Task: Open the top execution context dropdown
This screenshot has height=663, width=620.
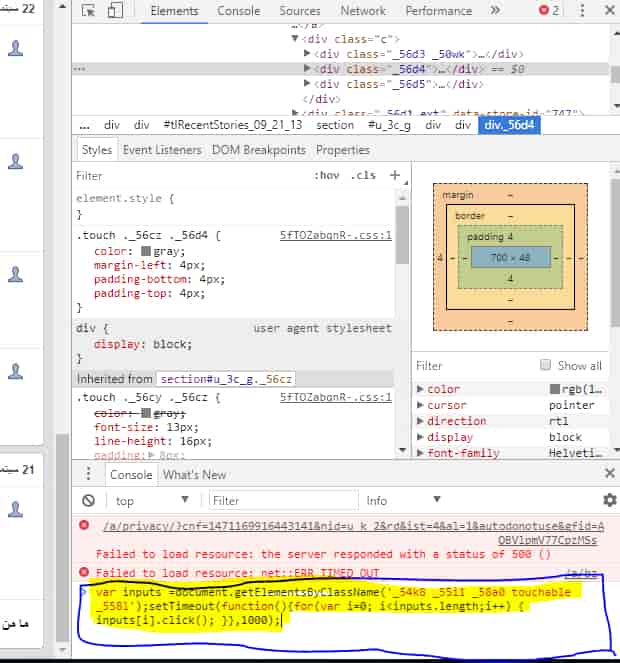Action: pos(152,501)
